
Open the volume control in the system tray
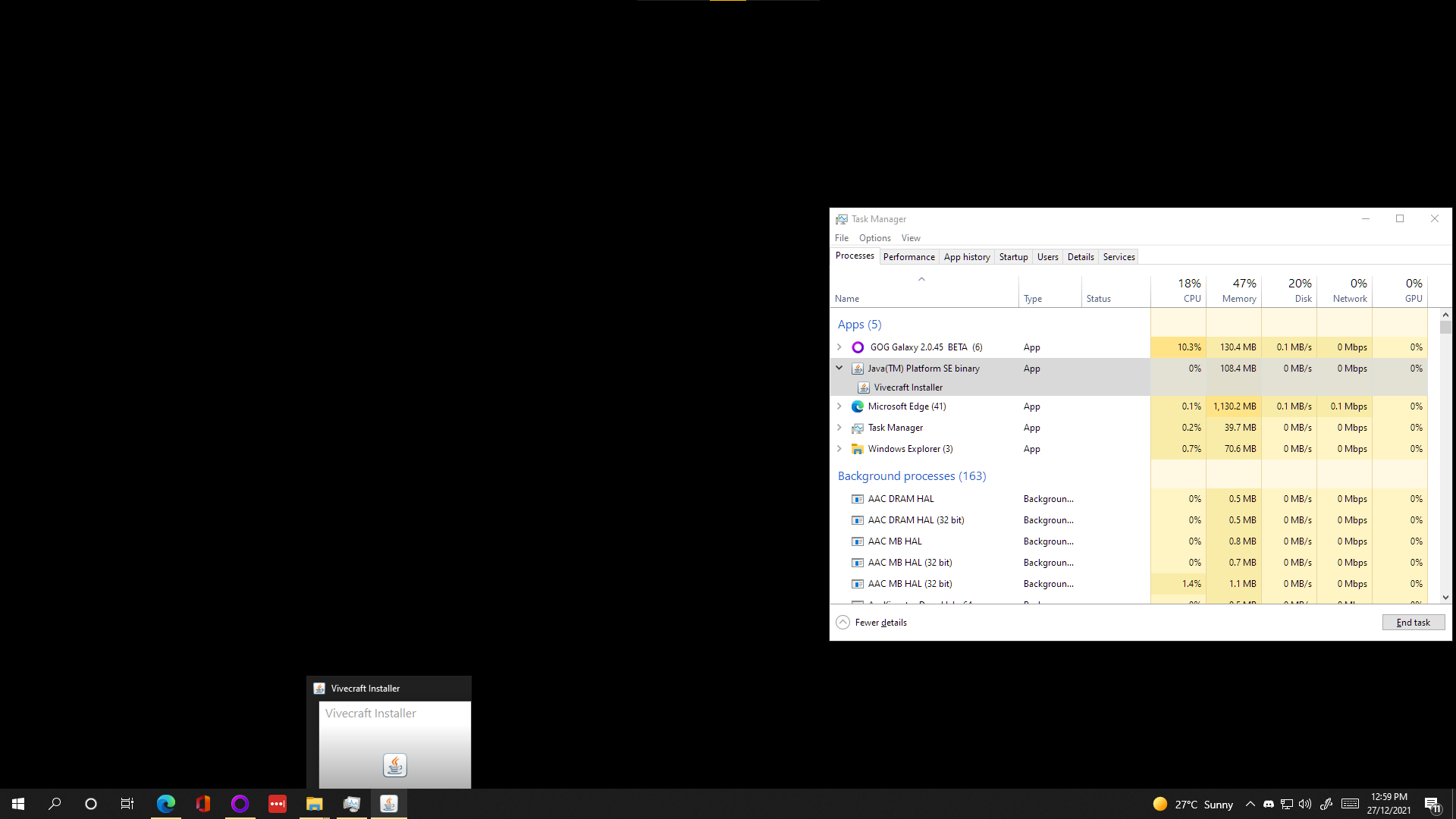[x=1305, y=805]
